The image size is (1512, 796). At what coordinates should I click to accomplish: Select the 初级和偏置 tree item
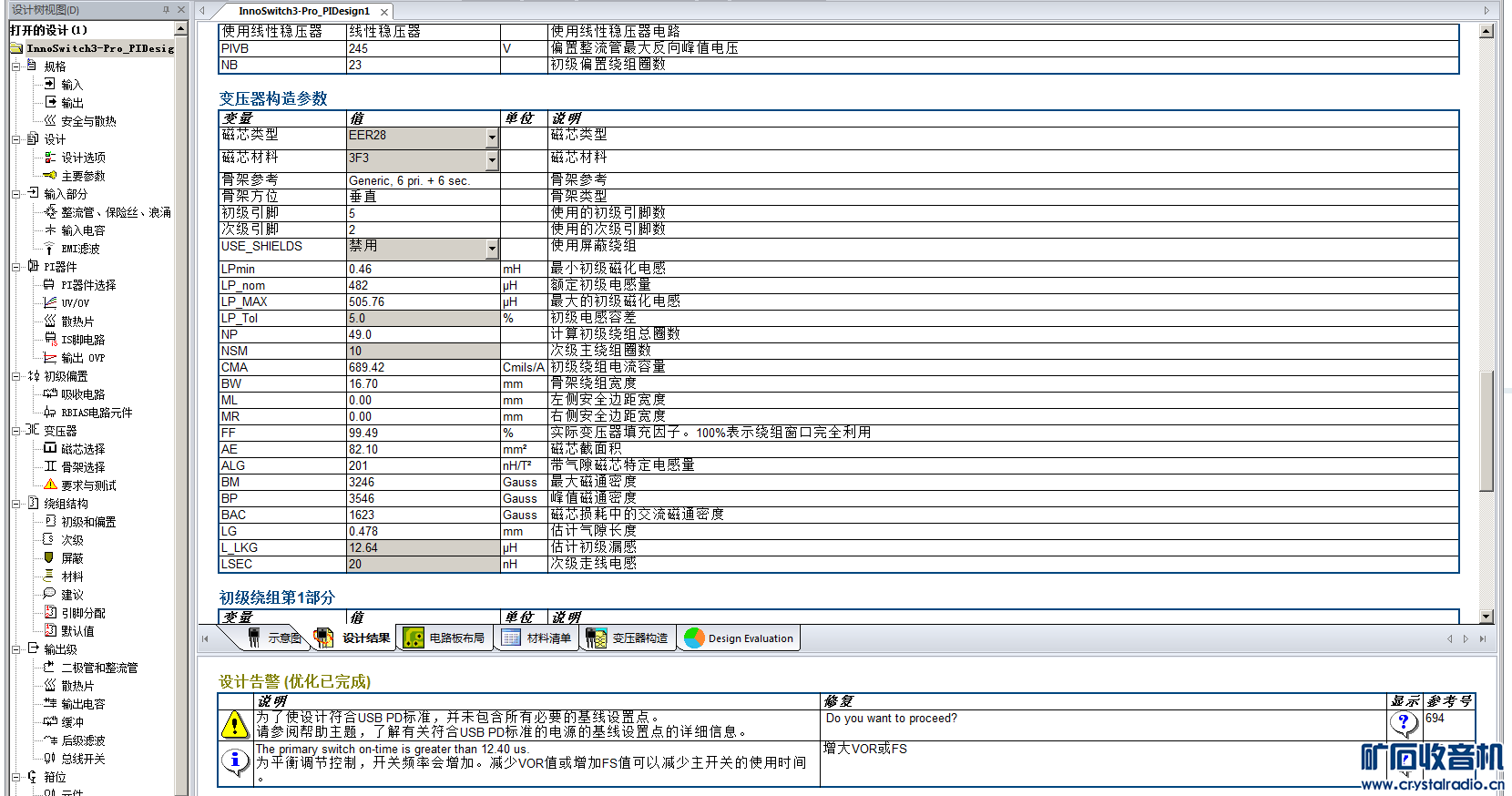click(88, 522)
